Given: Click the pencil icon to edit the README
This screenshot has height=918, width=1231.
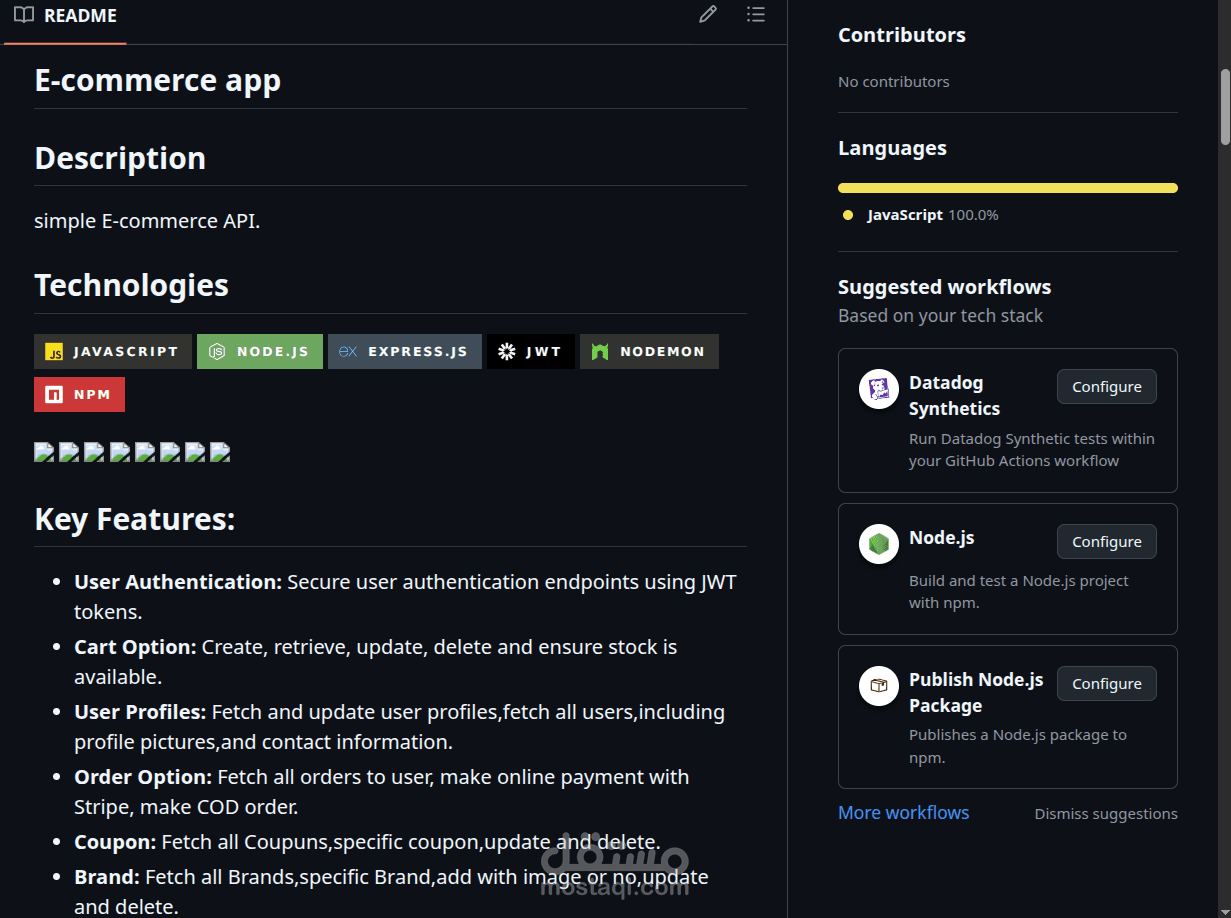Looking at the screenshot, I should pyautogui.click(x=707, y=14).
